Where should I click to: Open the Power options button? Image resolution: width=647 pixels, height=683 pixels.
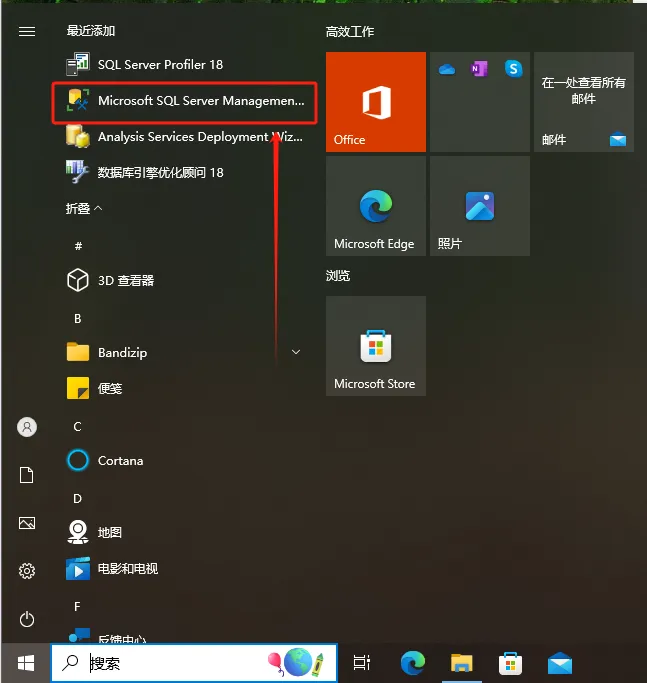(x=27, y=619)
